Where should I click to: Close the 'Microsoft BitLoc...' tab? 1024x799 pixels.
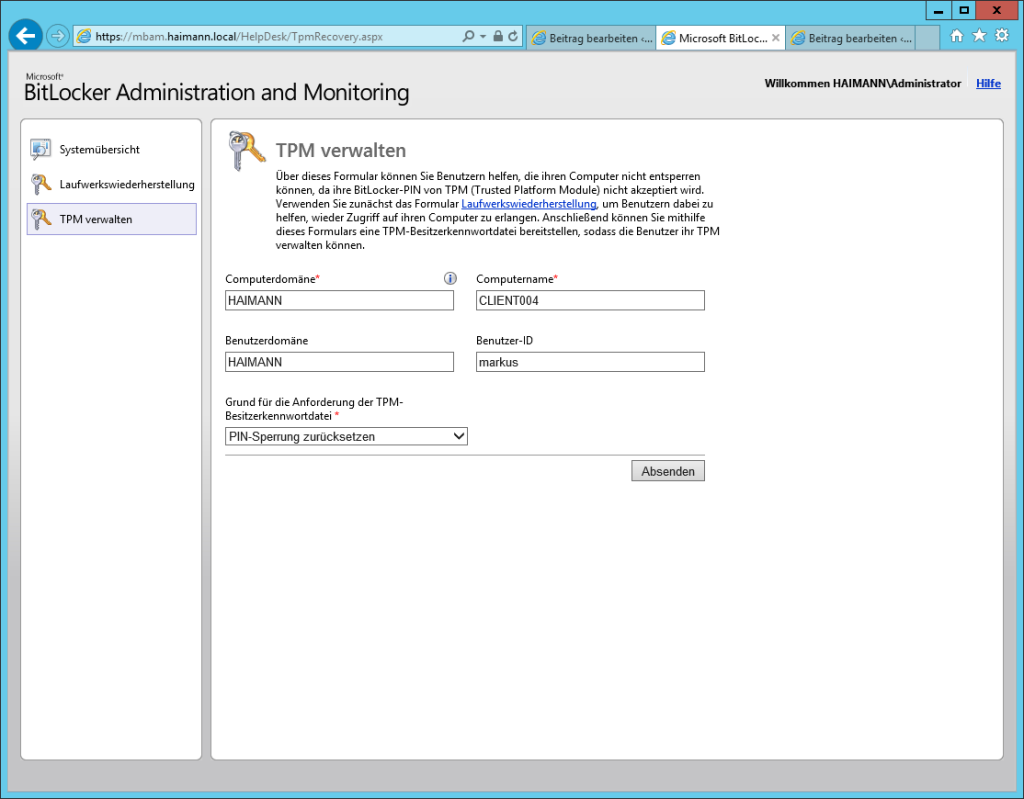point(775,38)
